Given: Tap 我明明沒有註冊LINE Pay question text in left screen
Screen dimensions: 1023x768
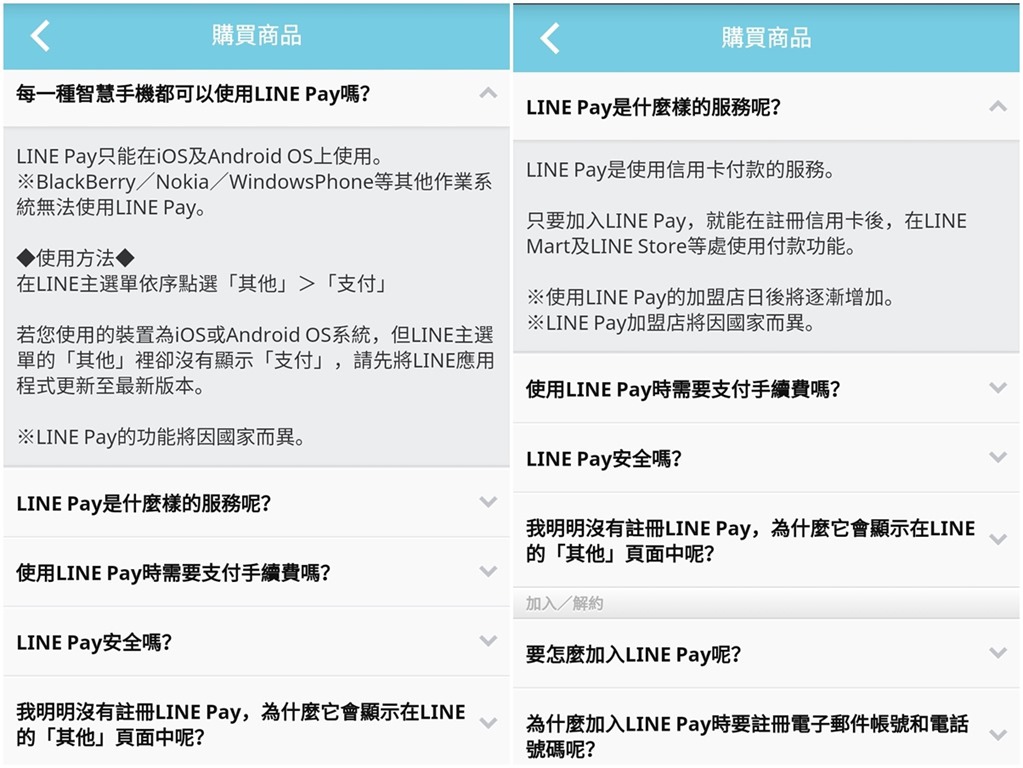Looking at the screenshot, I should coord(241,724).
